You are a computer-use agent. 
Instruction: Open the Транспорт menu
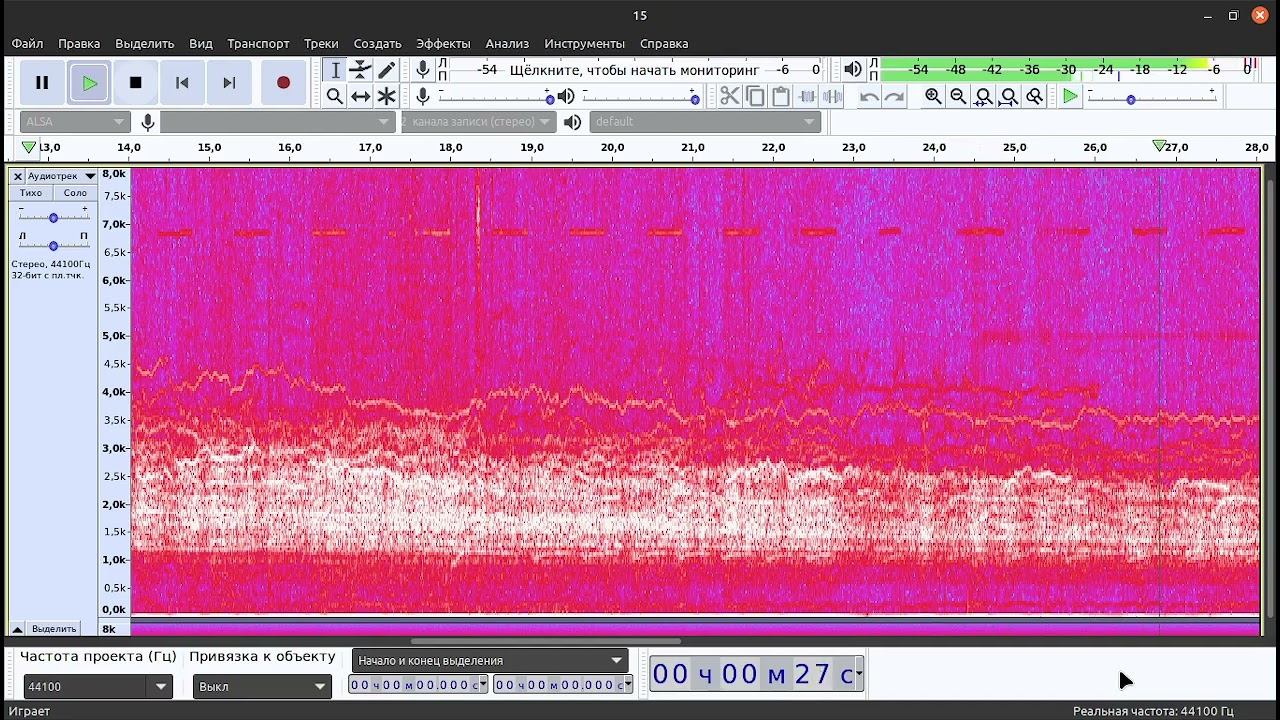click(x=258, y=44)
